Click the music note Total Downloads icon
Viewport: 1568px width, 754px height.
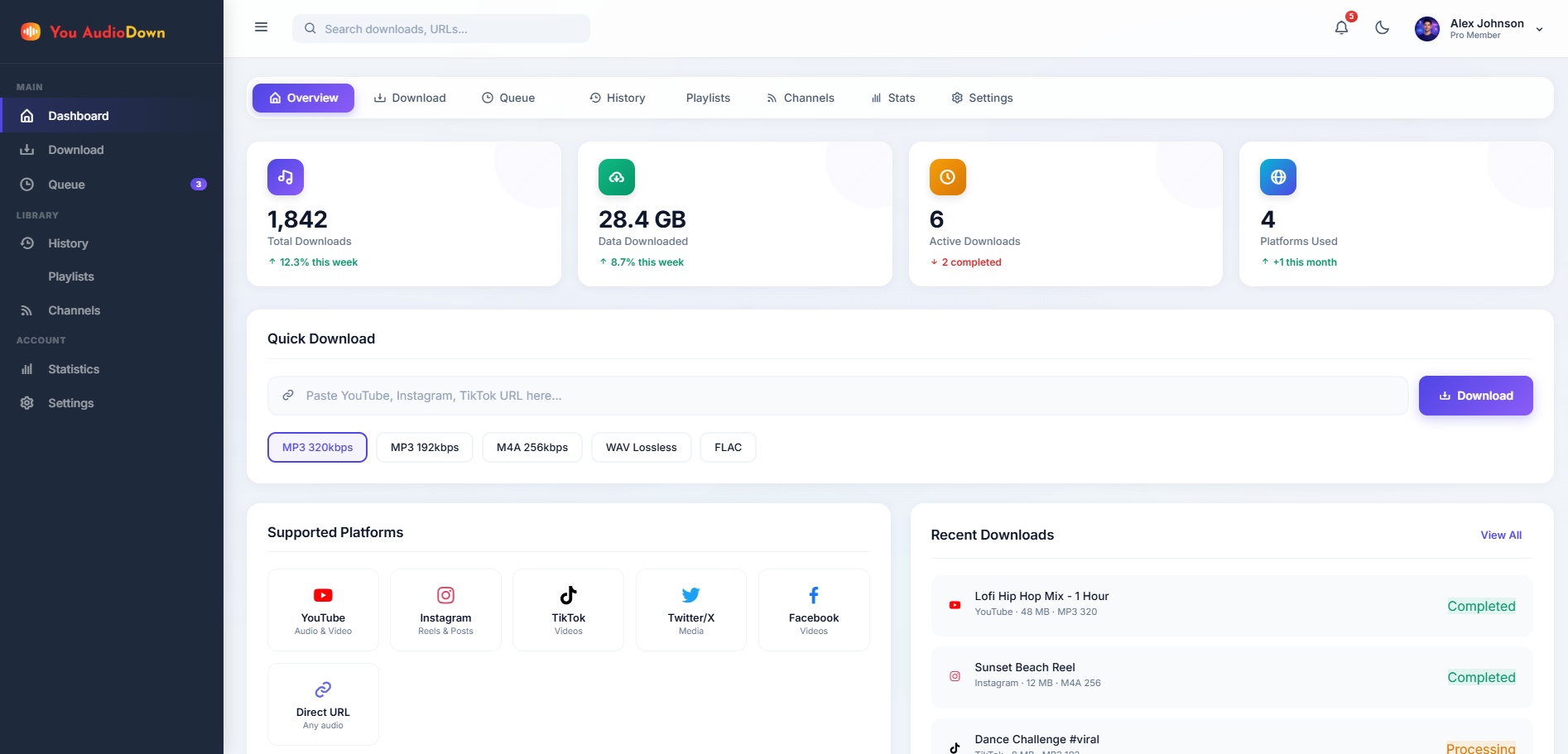(x=286, y=177)
